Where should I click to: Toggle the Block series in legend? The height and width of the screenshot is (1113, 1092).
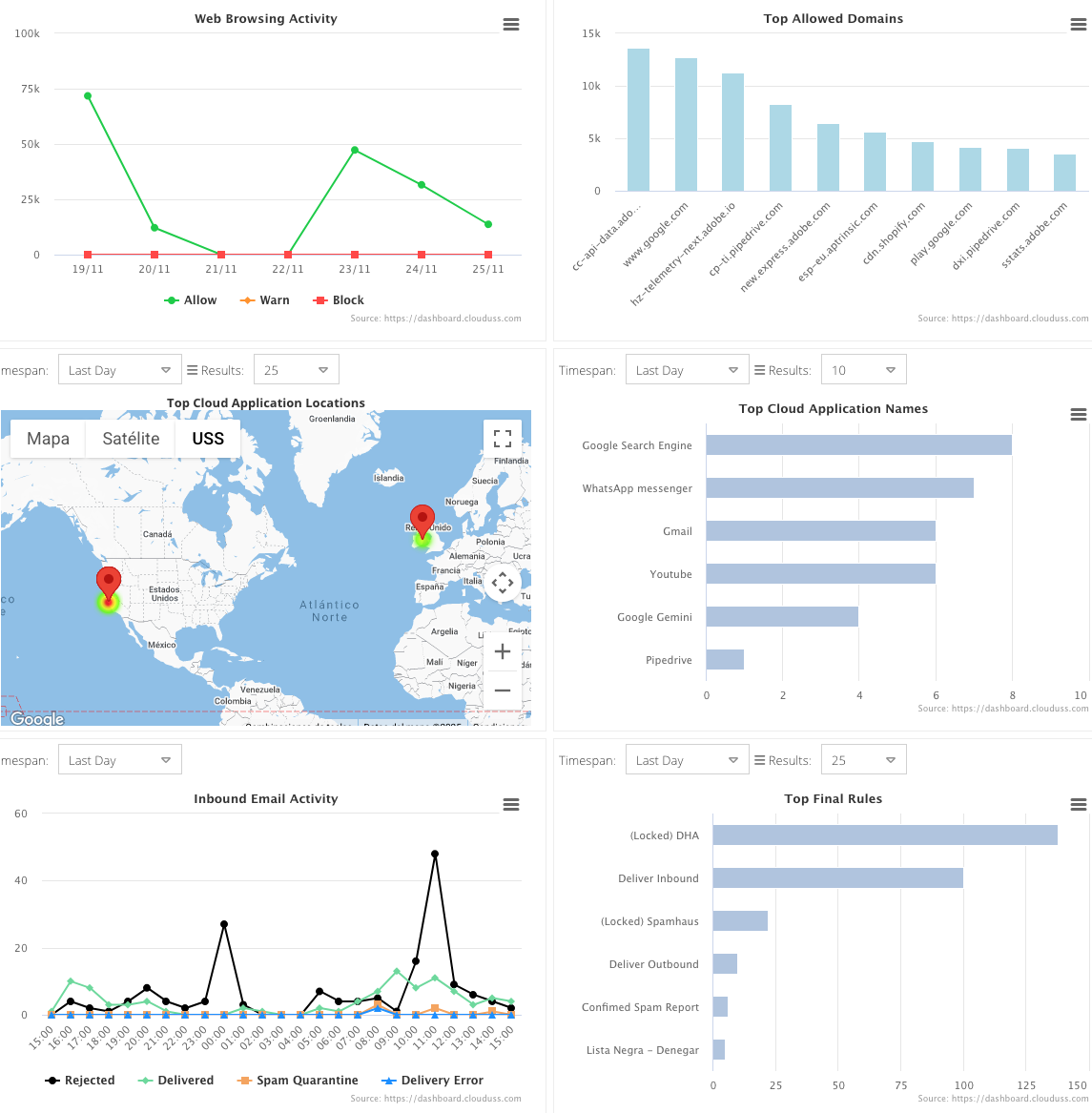(x=339, y=300)
